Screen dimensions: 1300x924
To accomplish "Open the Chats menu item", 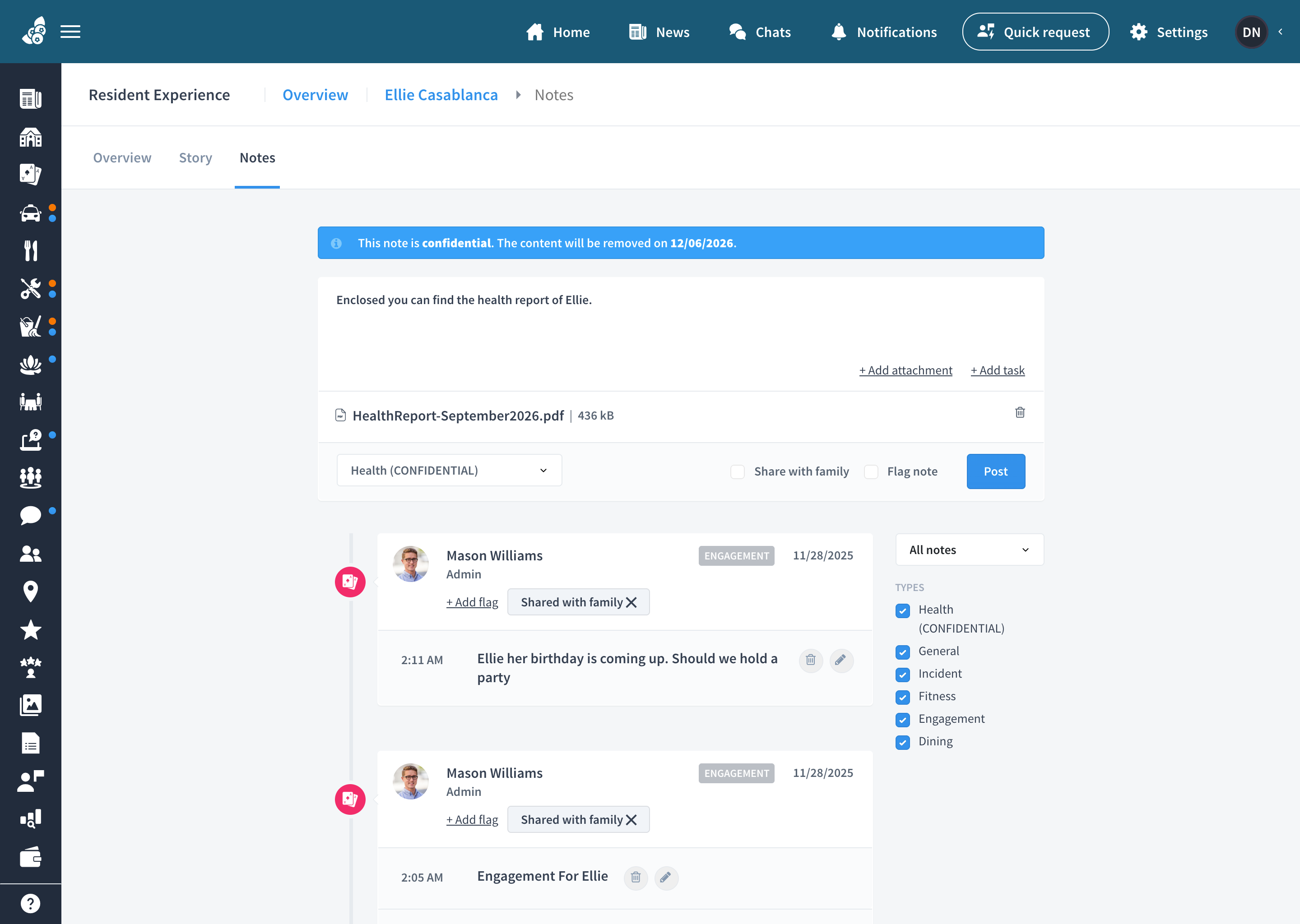I will click(x=760, y=32).
